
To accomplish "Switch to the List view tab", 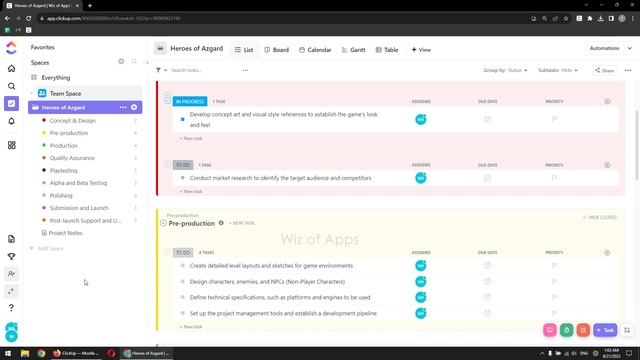I will coord(244,50).
